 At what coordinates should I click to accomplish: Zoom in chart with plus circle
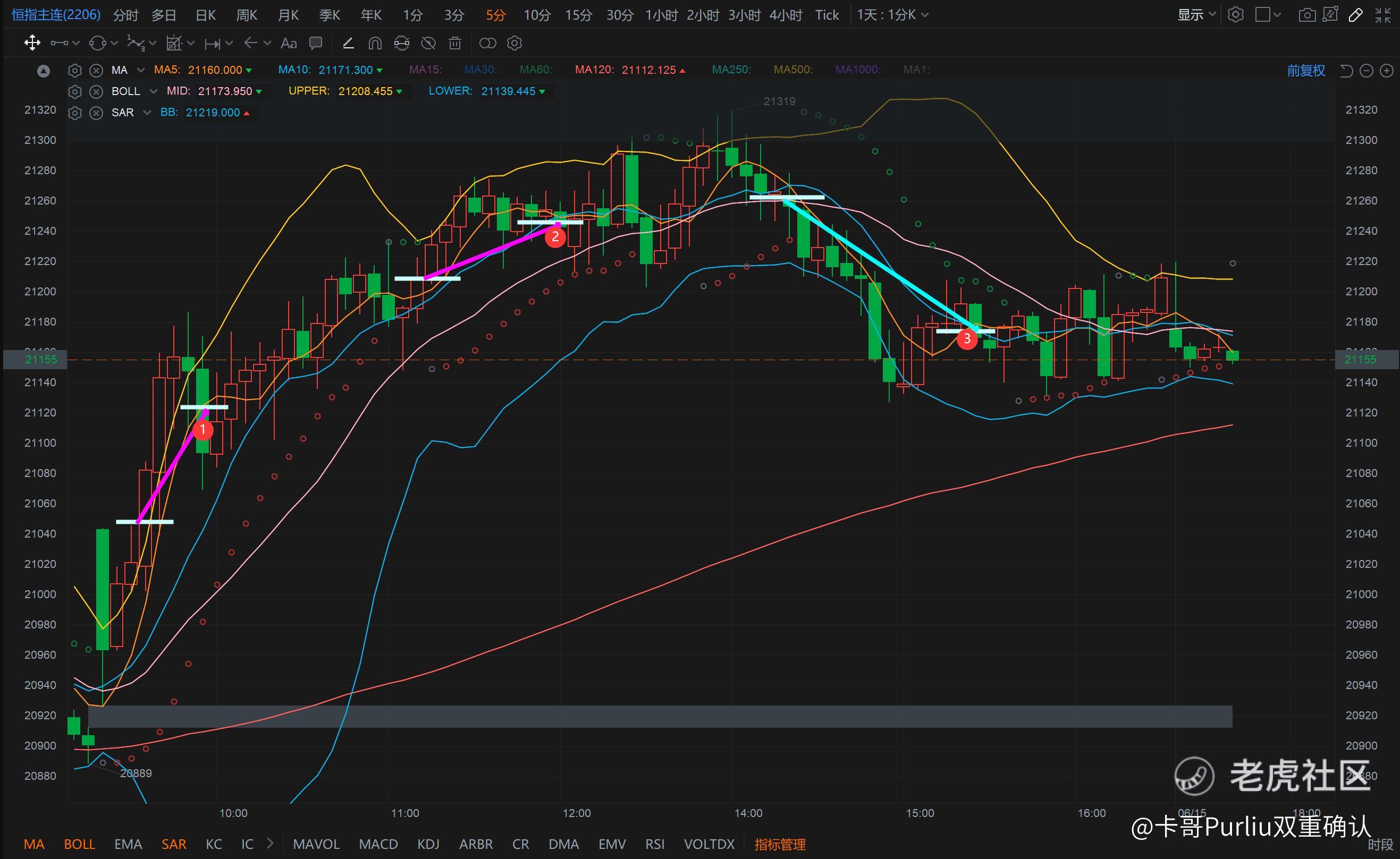[x=1387, y=71]
